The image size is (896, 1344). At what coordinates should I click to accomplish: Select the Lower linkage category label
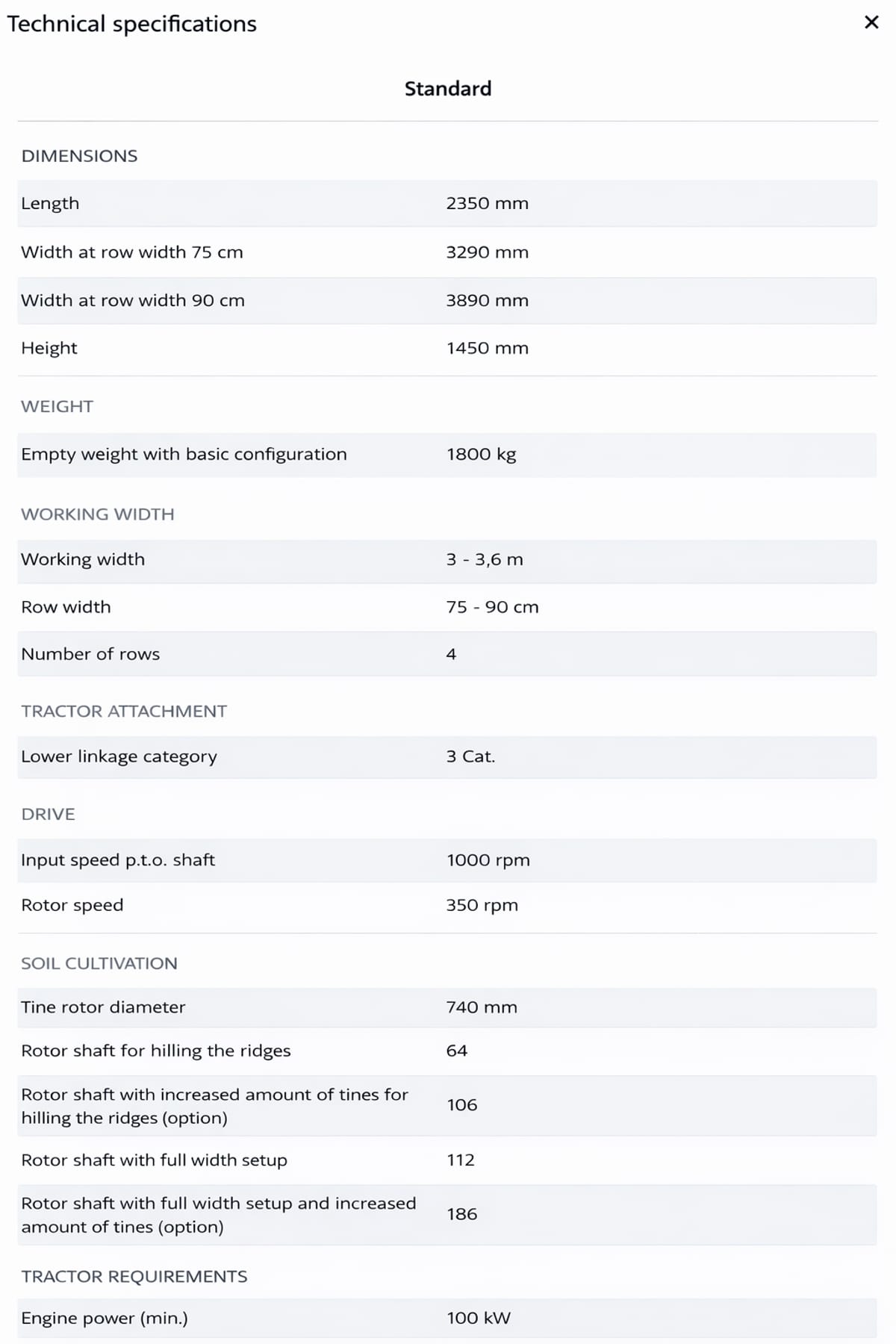point(119,756)
